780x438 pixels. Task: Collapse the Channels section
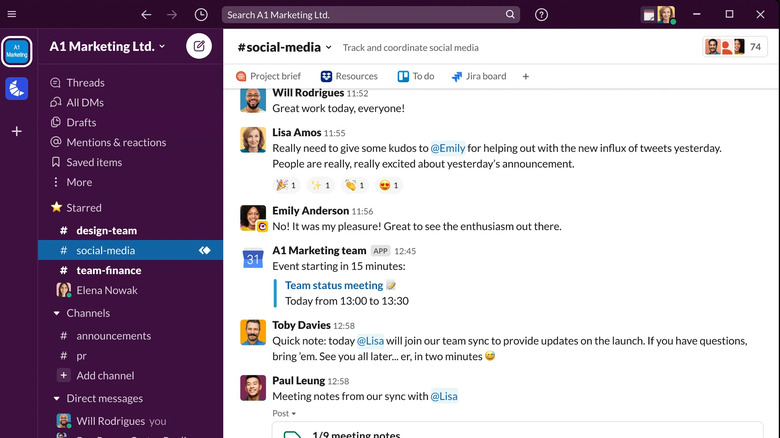pos(56,313)
